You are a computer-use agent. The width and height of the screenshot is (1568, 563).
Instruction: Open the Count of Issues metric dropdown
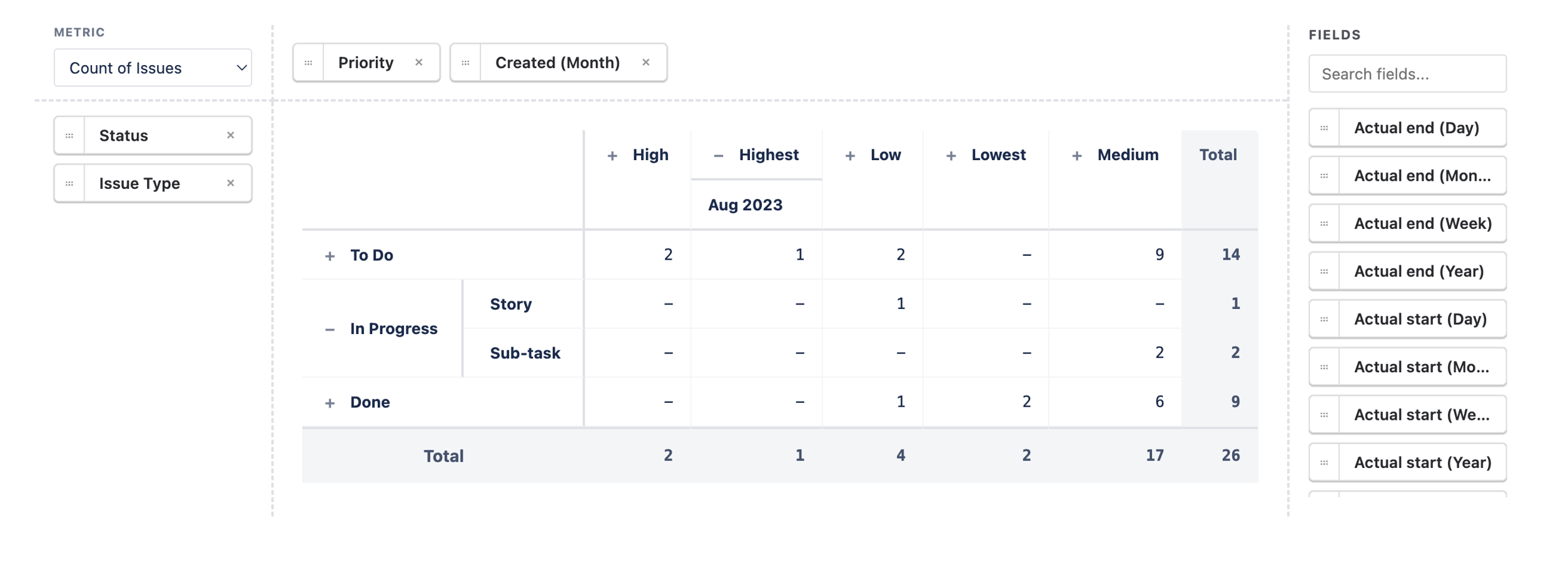(x=153, y=68)
